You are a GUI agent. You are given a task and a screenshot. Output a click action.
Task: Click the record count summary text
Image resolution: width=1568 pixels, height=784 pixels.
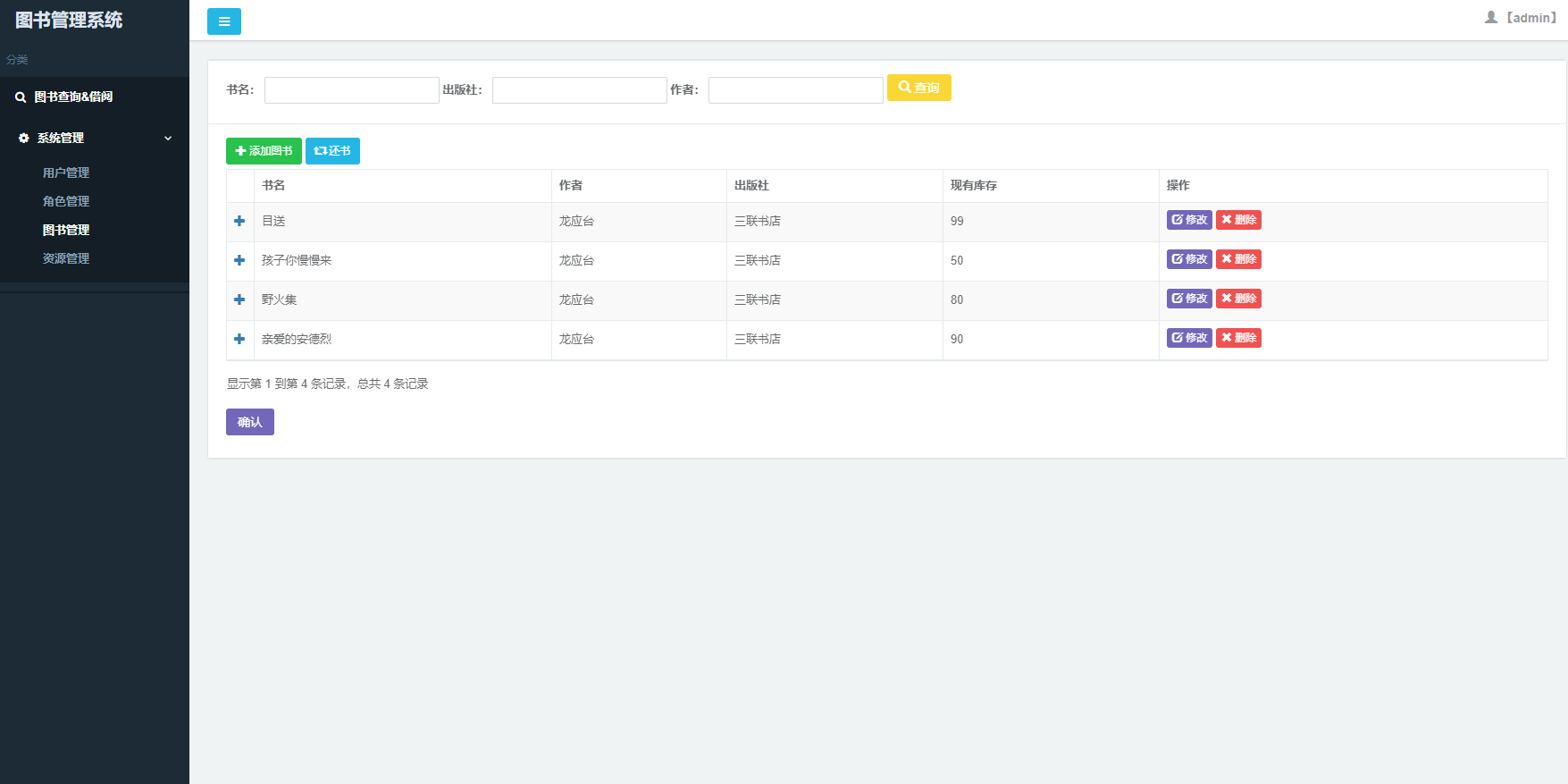[327, 384]
